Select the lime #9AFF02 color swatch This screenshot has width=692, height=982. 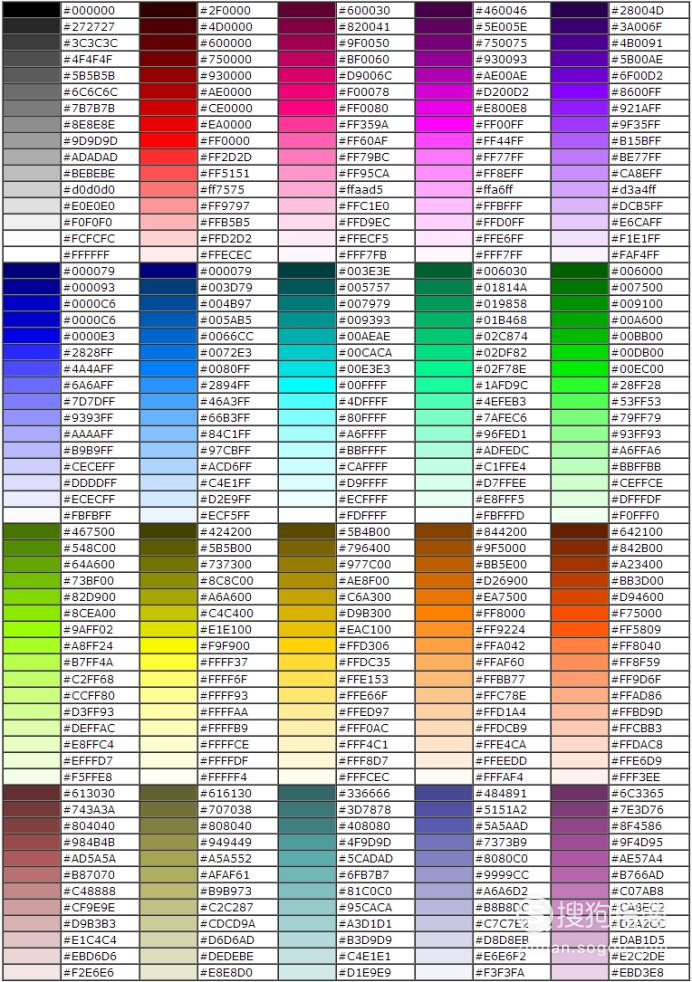(31, 629)
